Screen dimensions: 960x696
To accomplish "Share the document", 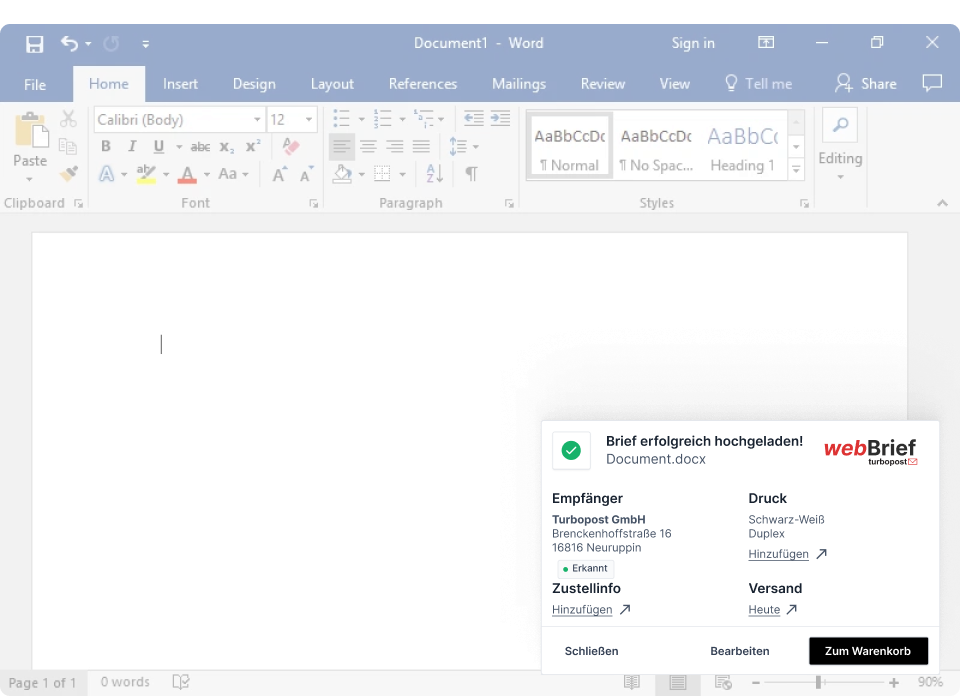I will coord(866,84).
